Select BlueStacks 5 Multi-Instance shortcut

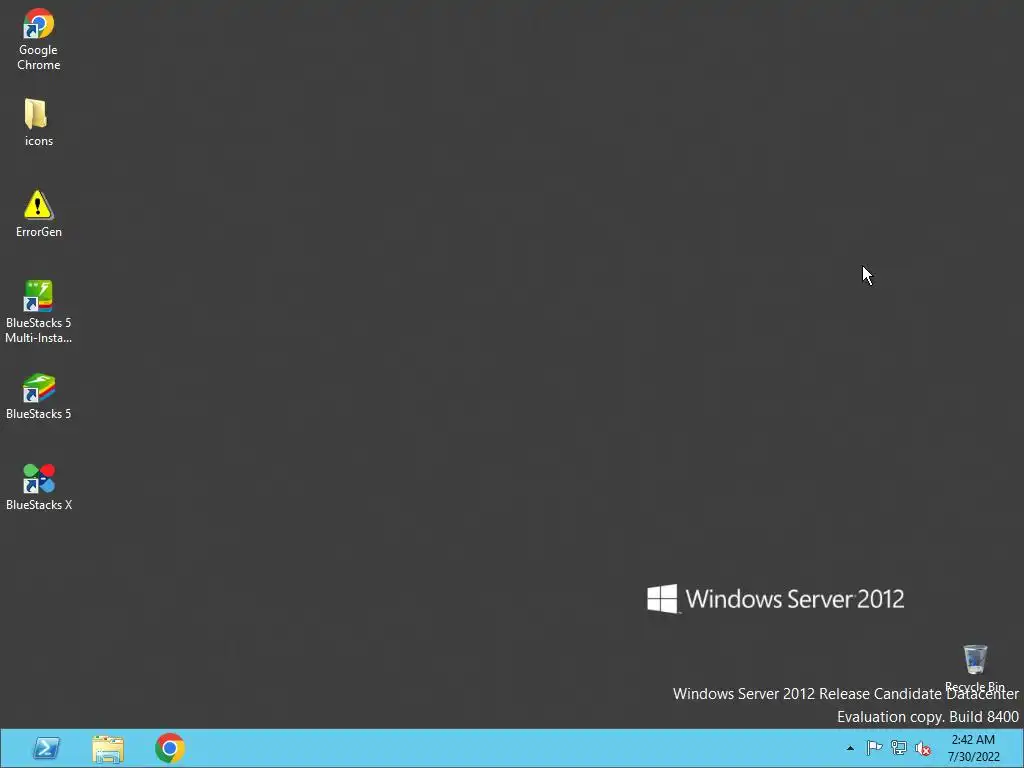(x=39, y=312)
